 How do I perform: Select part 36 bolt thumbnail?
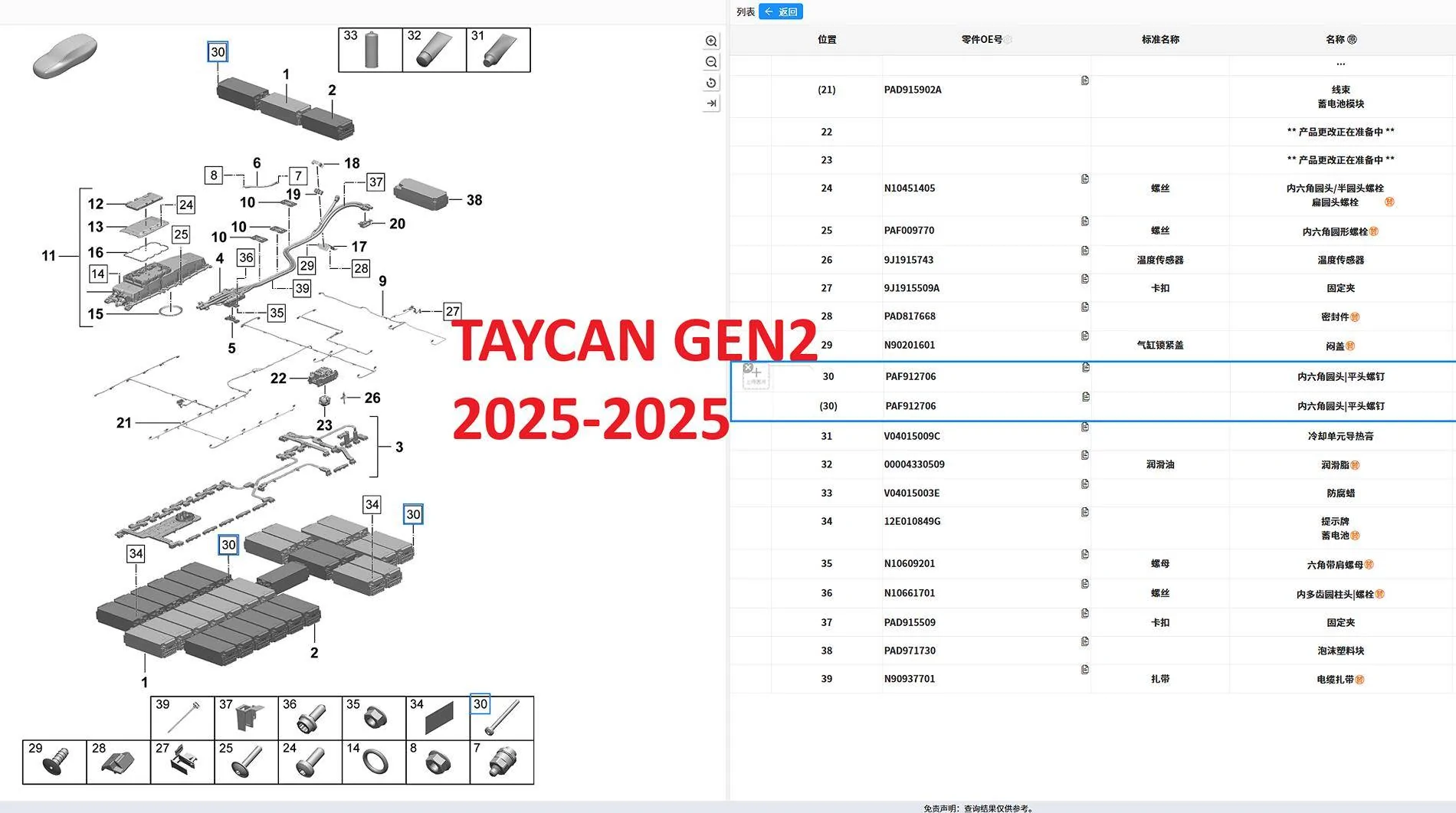[310, 718]
